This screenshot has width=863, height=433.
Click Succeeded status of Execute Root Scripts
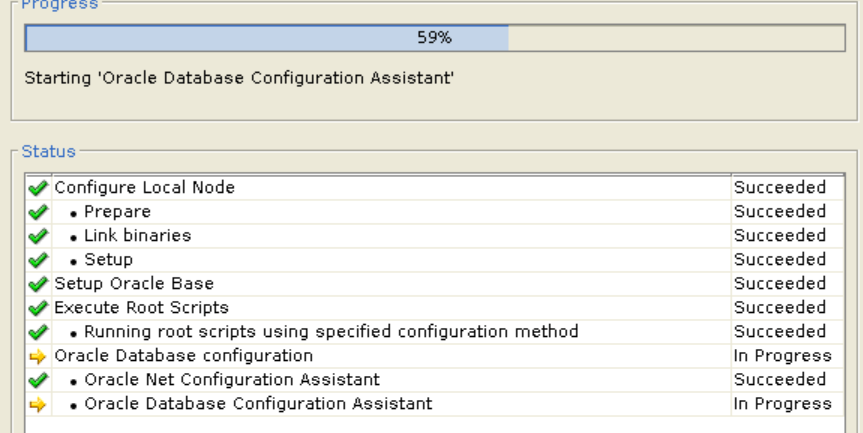(780, 308)
